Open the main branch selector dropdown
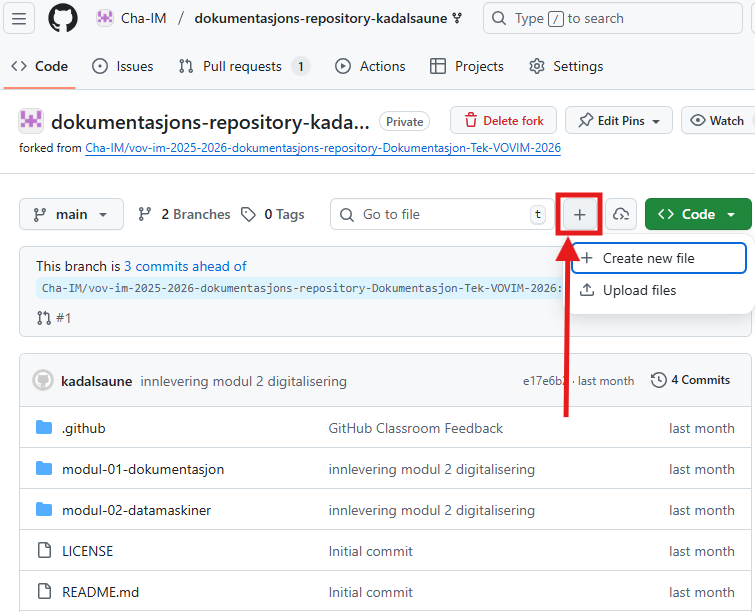This screenshot has height=612, width=755. point(71,214)
